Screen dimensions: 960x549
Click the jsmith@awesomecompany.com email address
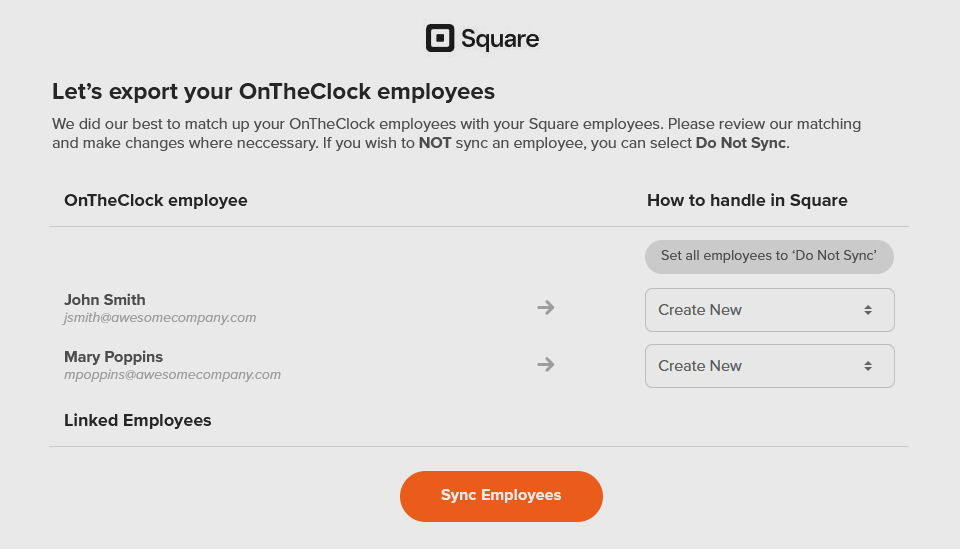click(x=160, y=318)
